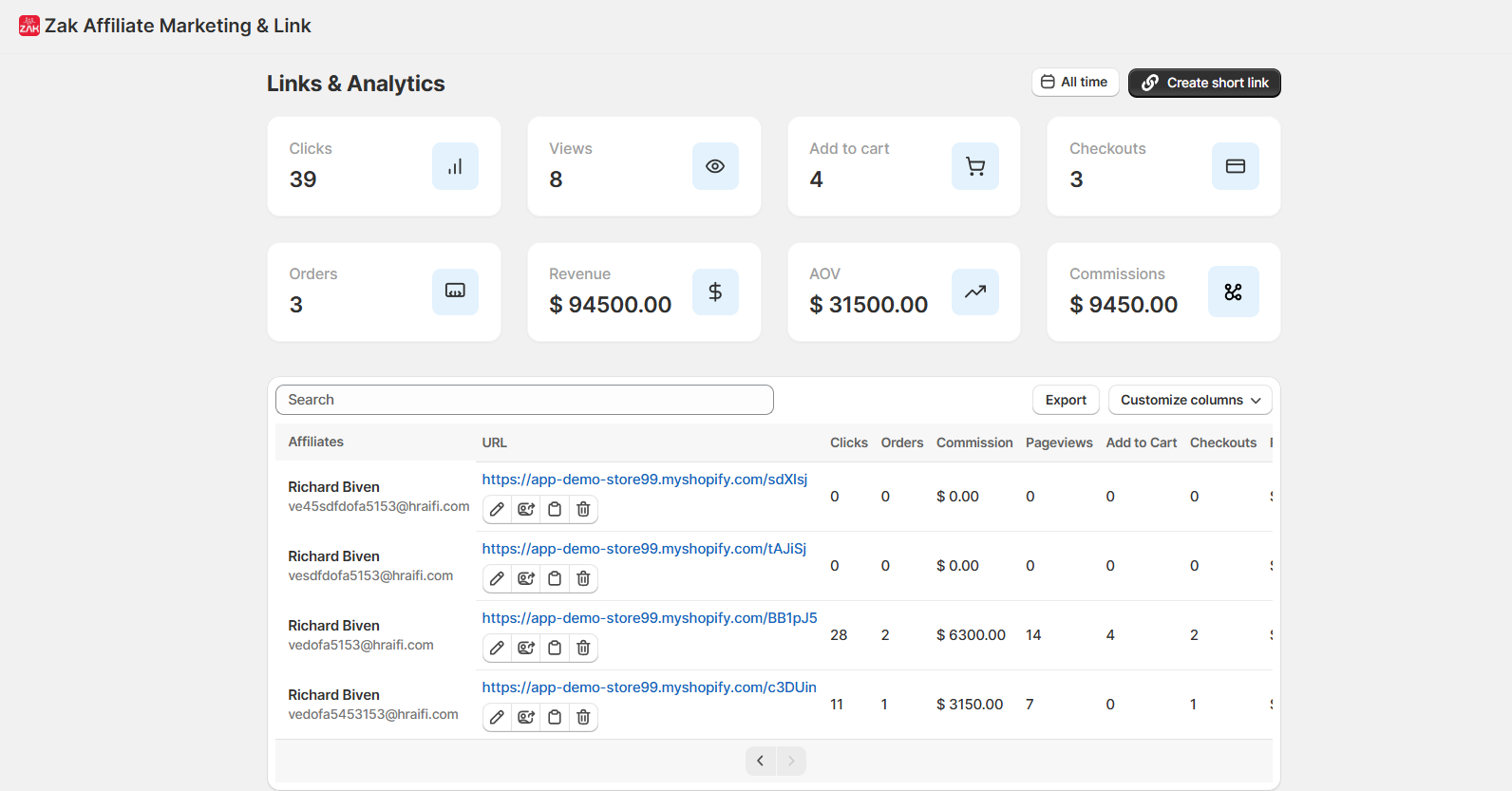The width and height of the screenshot is (1512, 791).
Task: Click the Revenue dollar icon
Action: [x=715, y=292]
